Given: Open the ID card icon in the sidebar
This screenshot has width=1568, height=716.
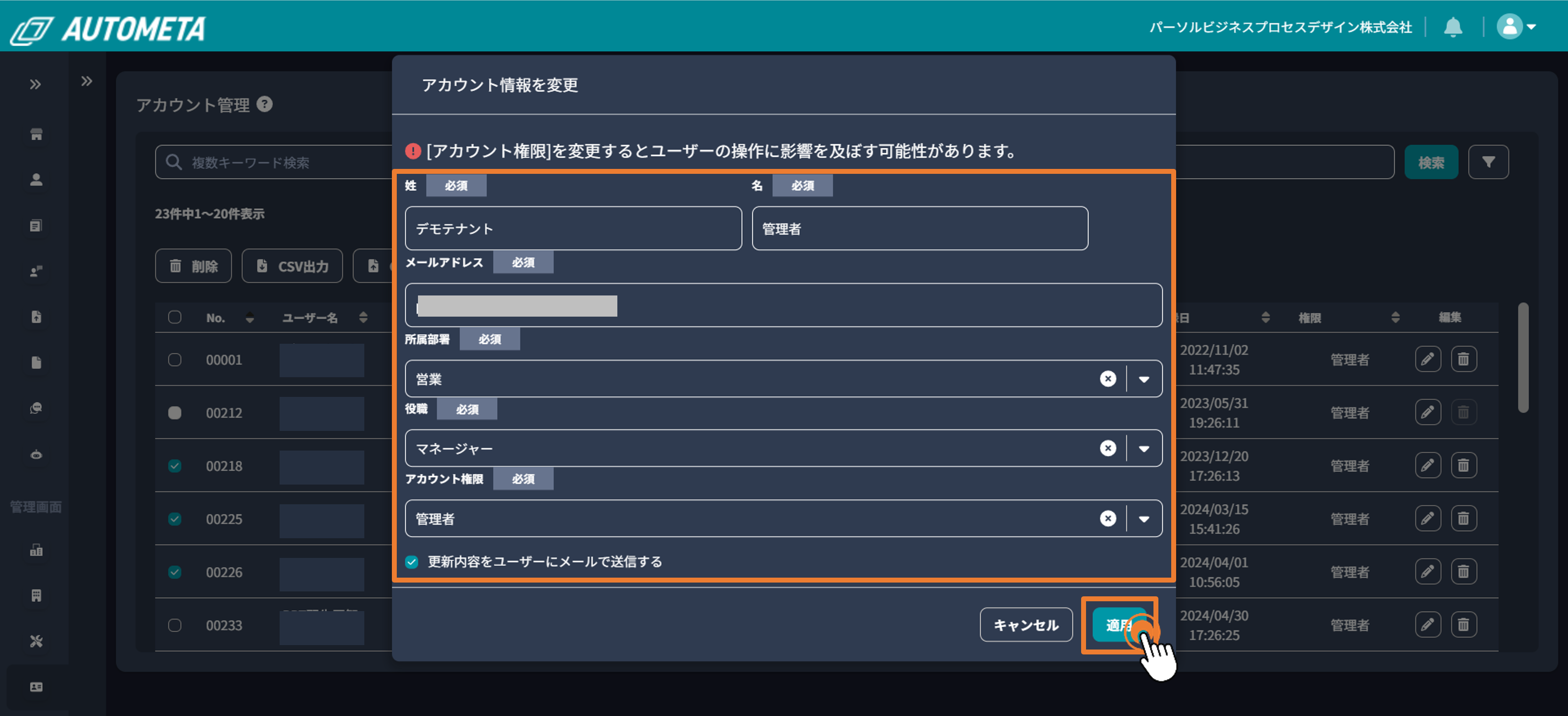Looking at the screenshot, I should click(36, 687).
